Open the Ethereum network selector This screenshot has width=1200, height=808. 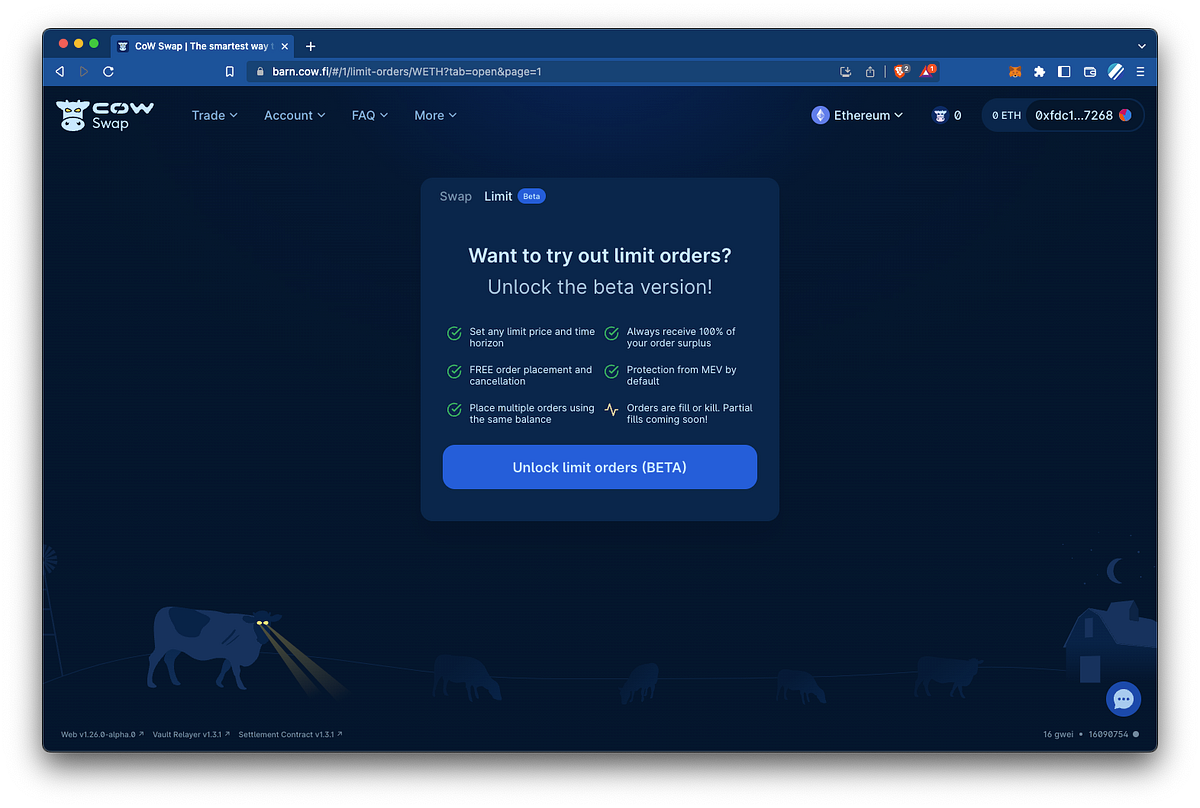[857, 115]
